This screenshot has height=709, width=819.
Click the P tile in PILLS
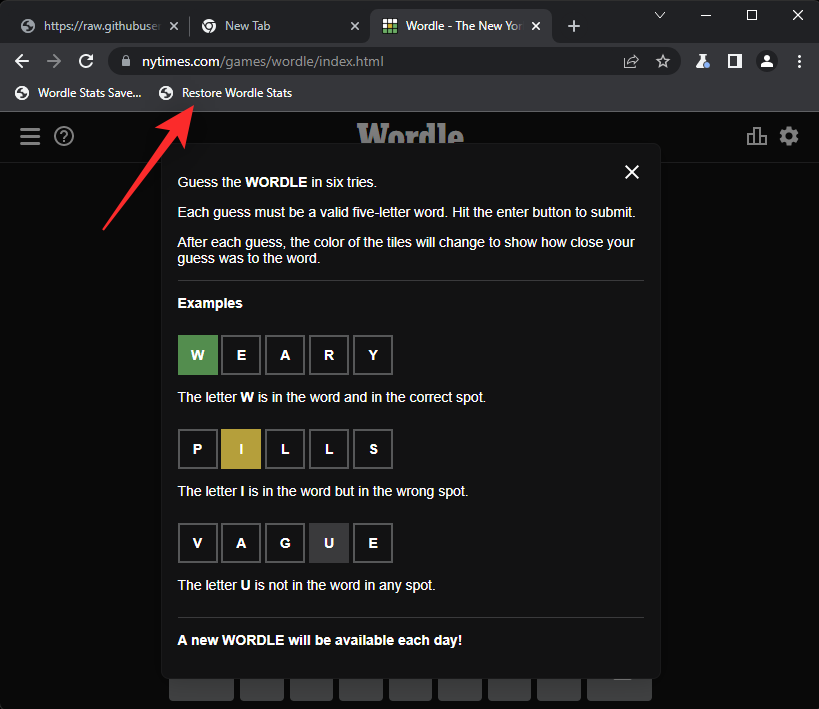[x=197, y=449]
